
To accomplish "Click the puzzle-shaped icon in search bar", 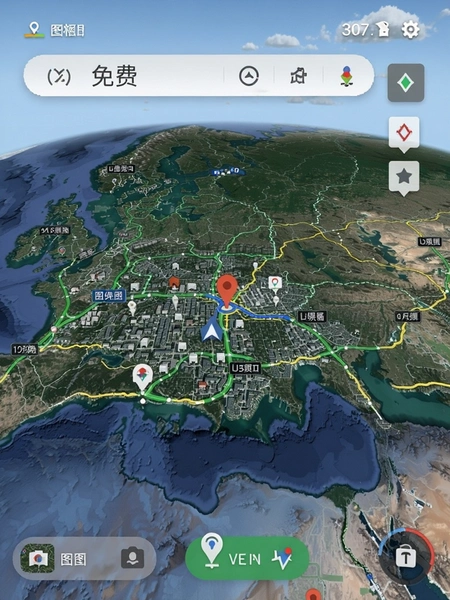I will pyautogui.click(x=298, y=75).
